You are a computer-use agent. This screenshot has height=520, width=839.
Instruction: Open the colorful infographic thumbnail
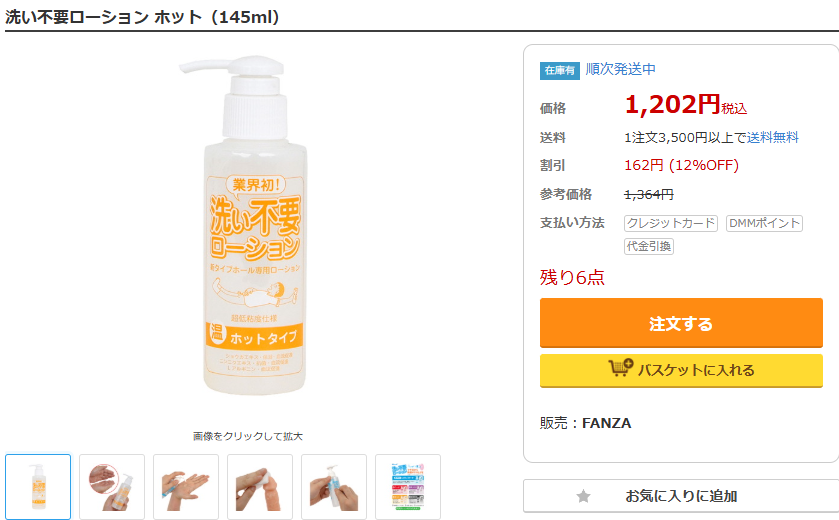[408, 487]
